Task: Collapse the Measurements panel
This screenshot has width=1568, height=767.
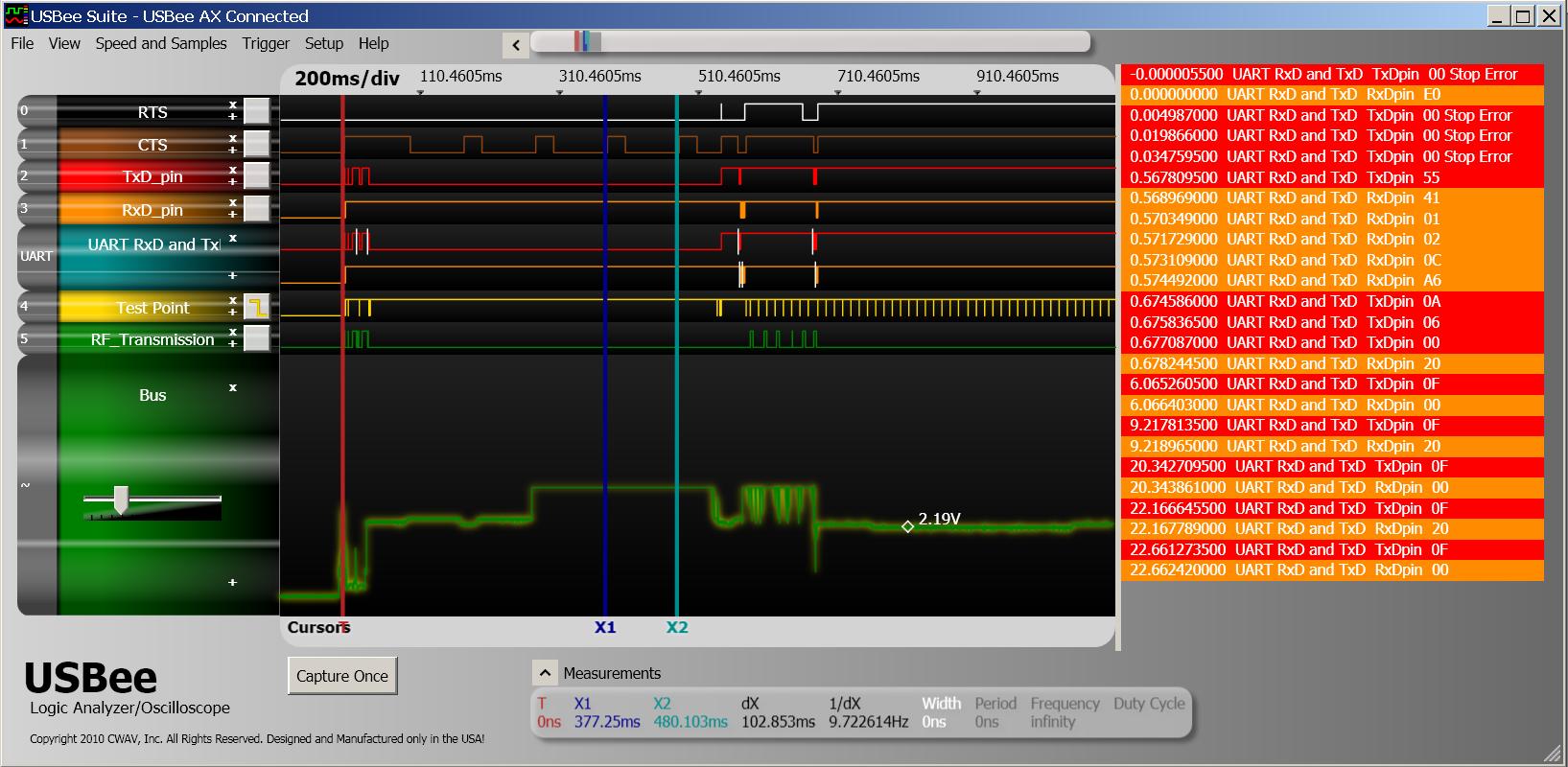Action: point(544,673)
